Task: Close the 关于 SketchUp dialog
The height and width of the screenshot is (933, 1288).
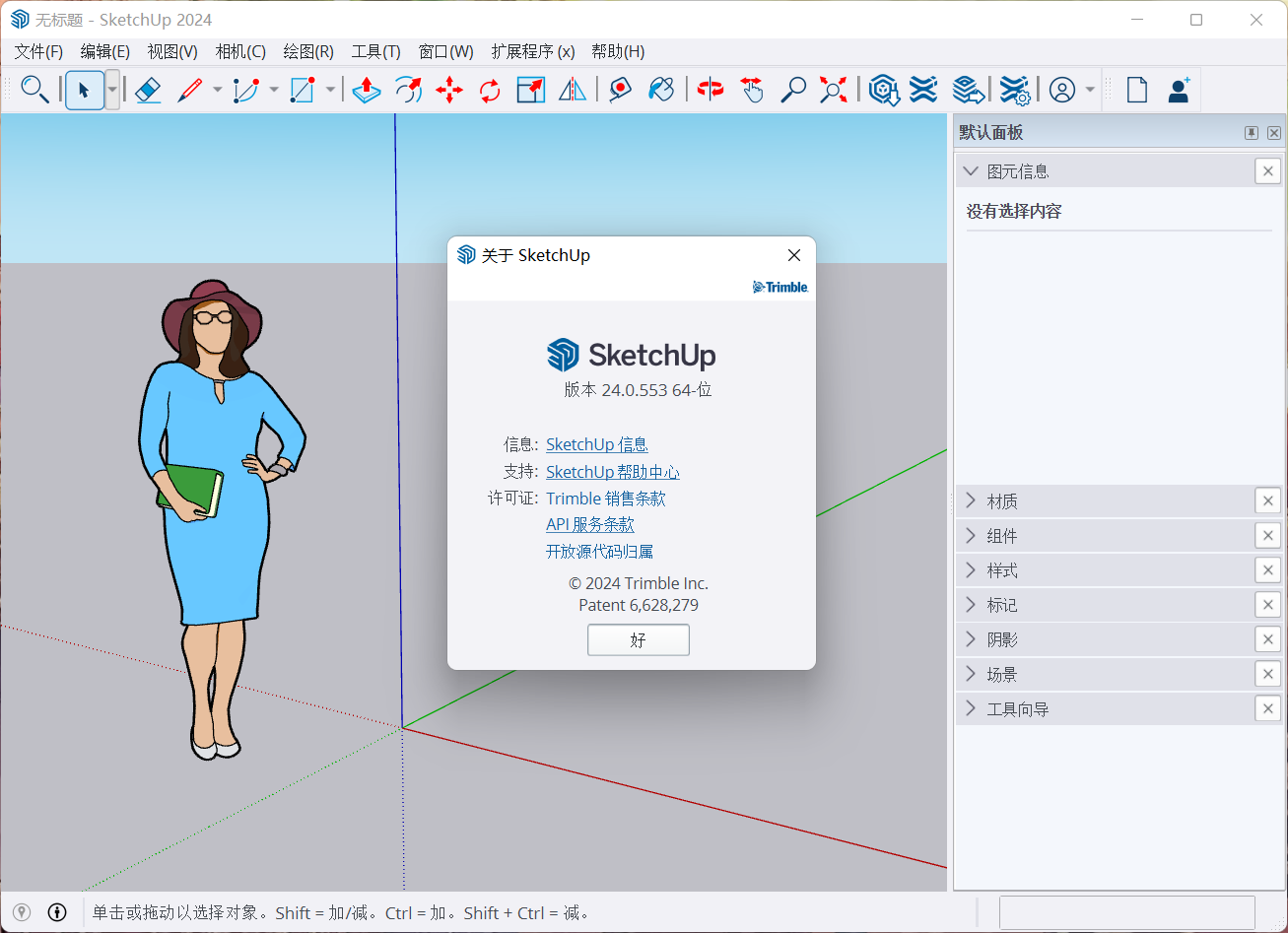Action: pos(794,255)
